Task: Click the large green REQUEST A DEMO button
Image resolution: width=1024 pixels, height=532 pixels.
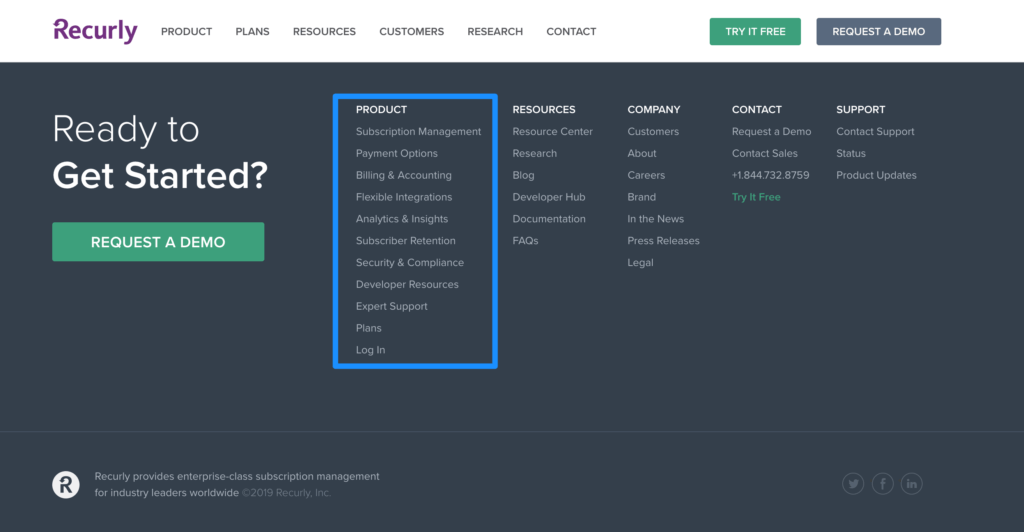Action: point(158,242)
